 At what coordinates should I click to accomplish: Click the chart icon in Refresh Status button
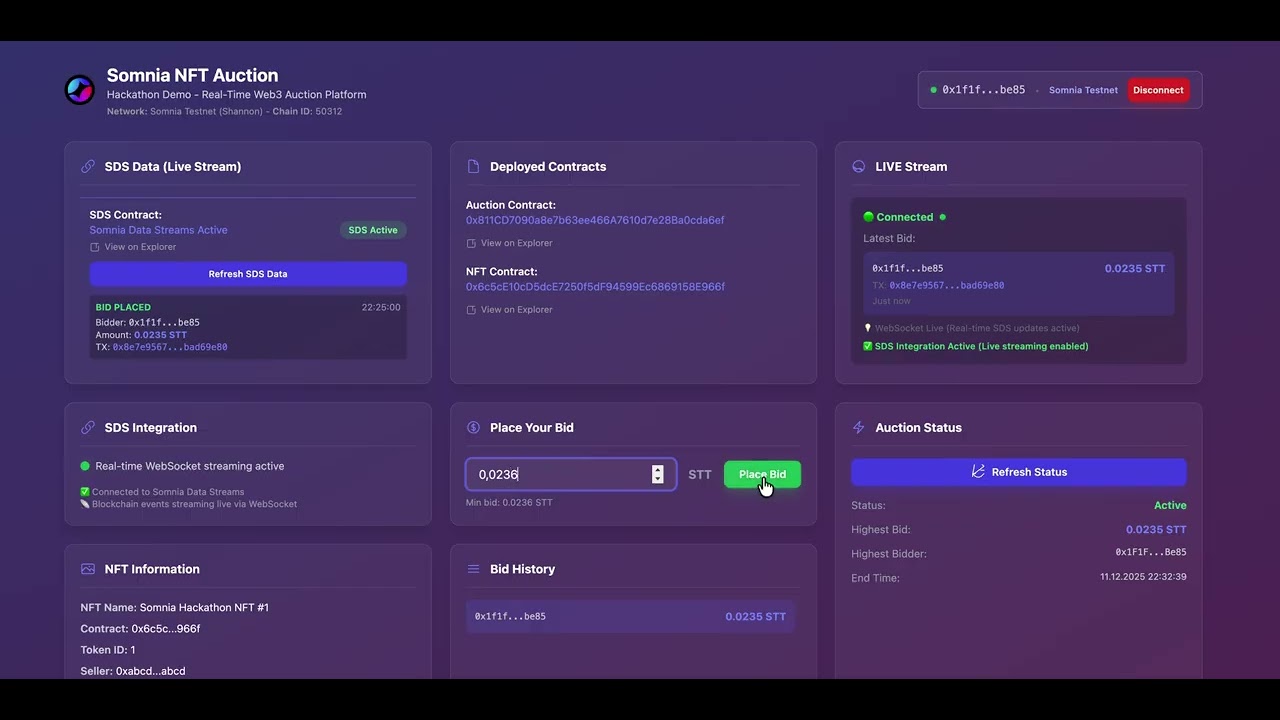tap(978, 472)
